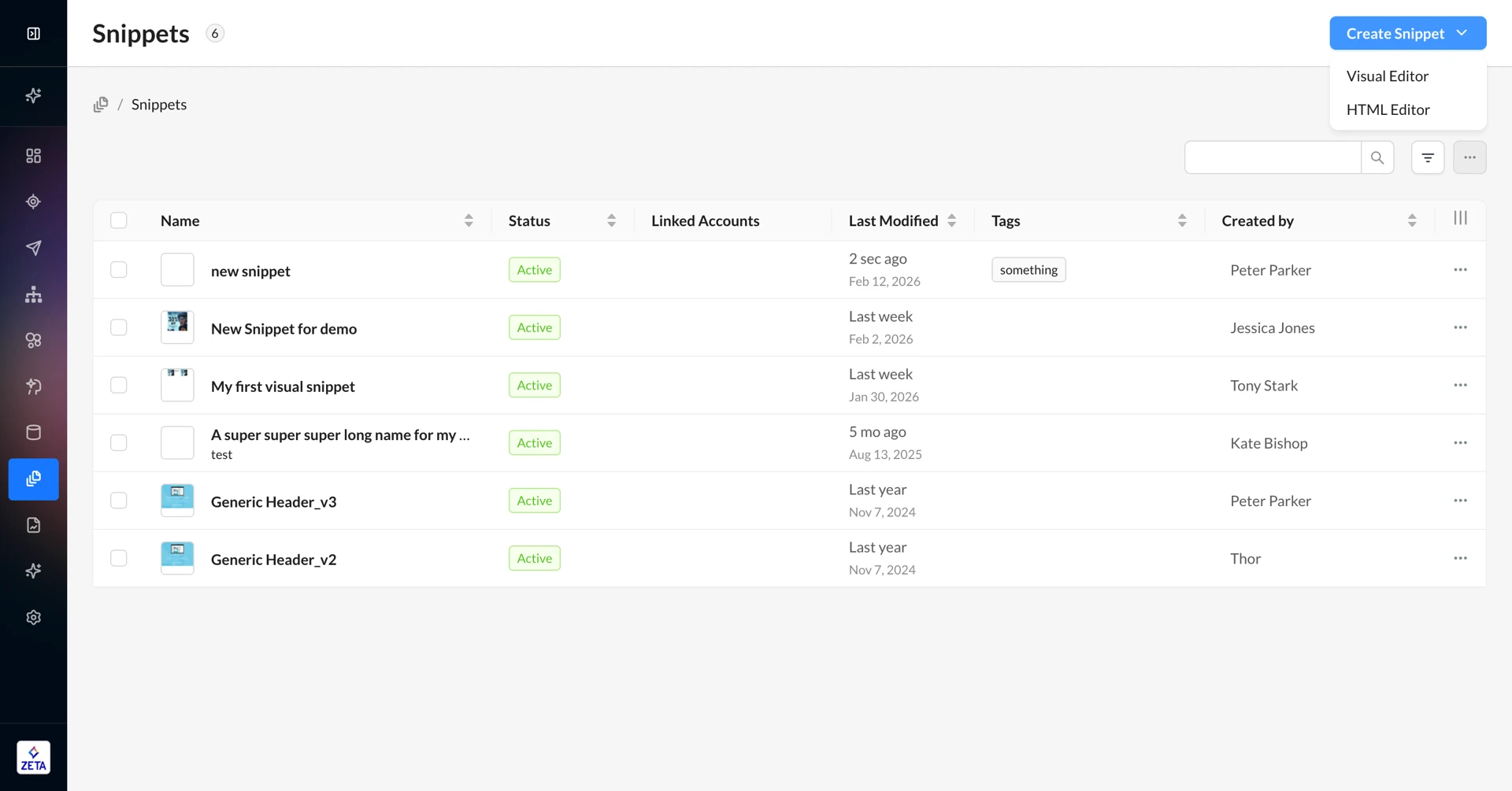Choose Visual Editor from the menu
Screen dimensions: 1512x791
1387,76
